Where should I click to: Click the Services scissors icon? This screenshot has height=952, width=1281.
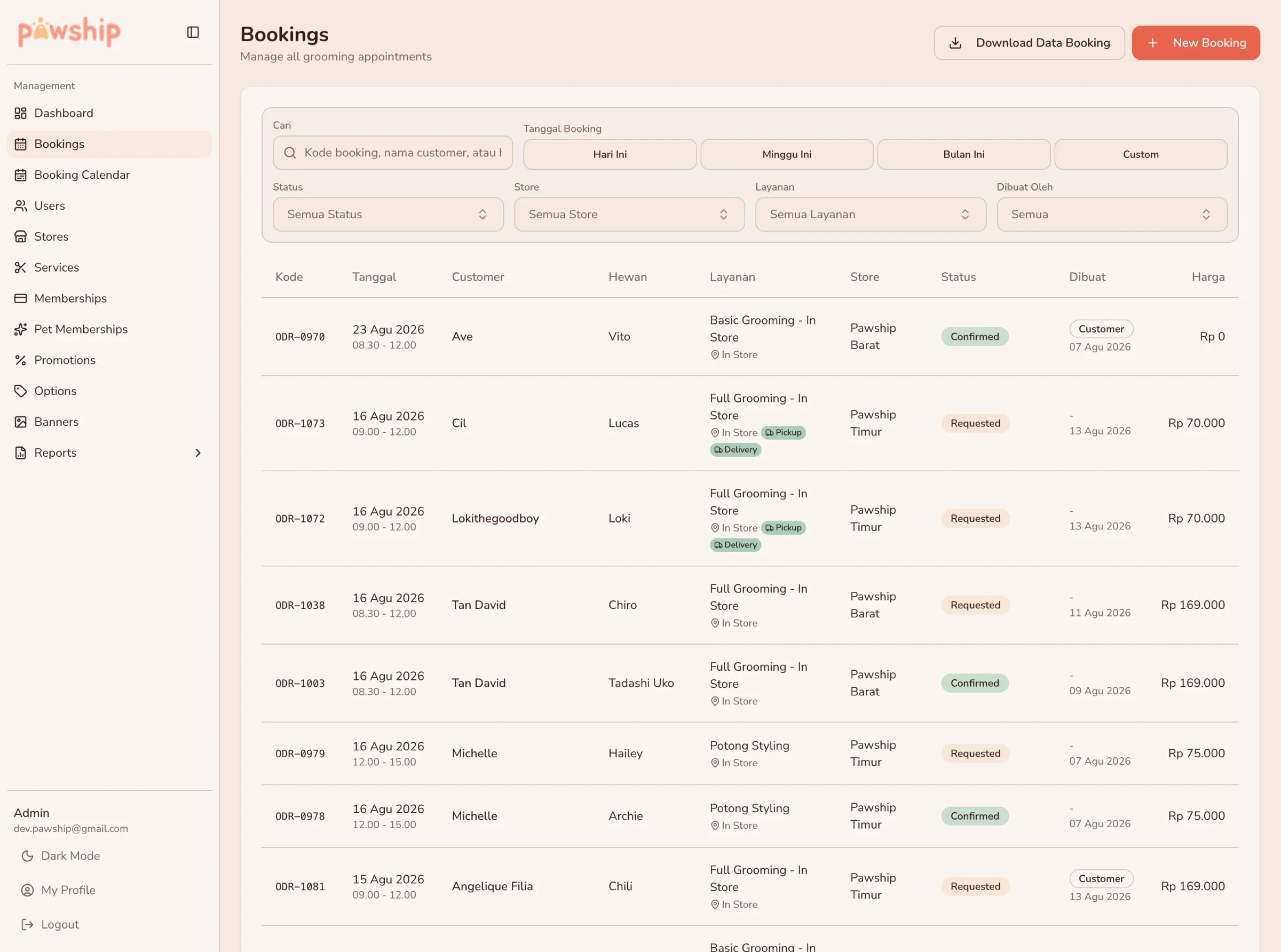(x=21, y=267)
